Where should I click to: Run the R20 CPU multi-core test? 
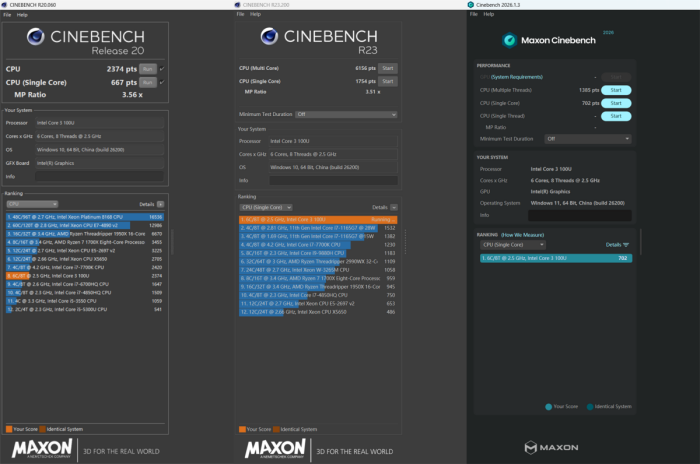click(x=148, y=69)
